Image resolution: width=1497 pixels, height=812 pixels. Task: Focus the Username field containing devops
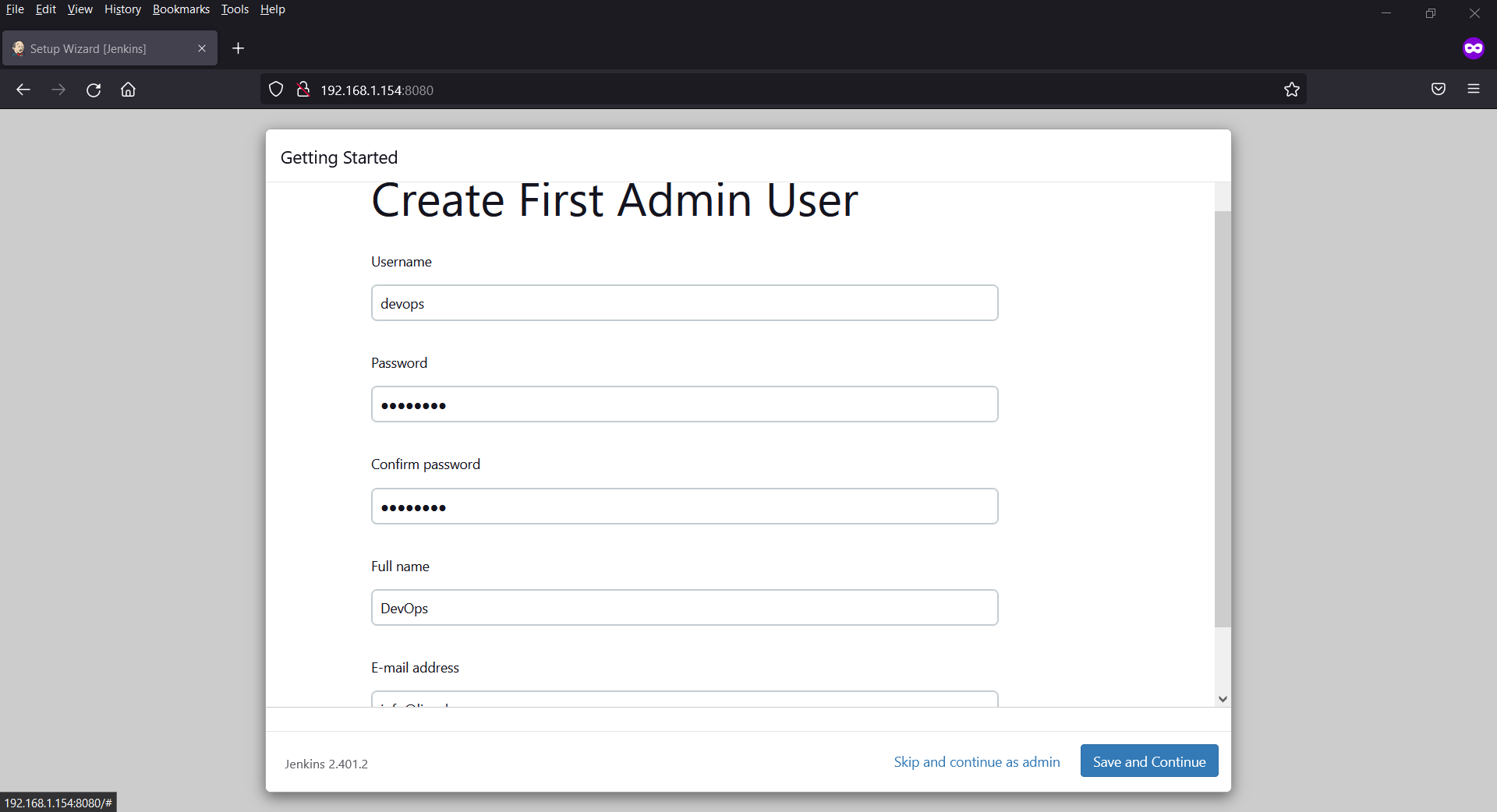coord(685,303)
